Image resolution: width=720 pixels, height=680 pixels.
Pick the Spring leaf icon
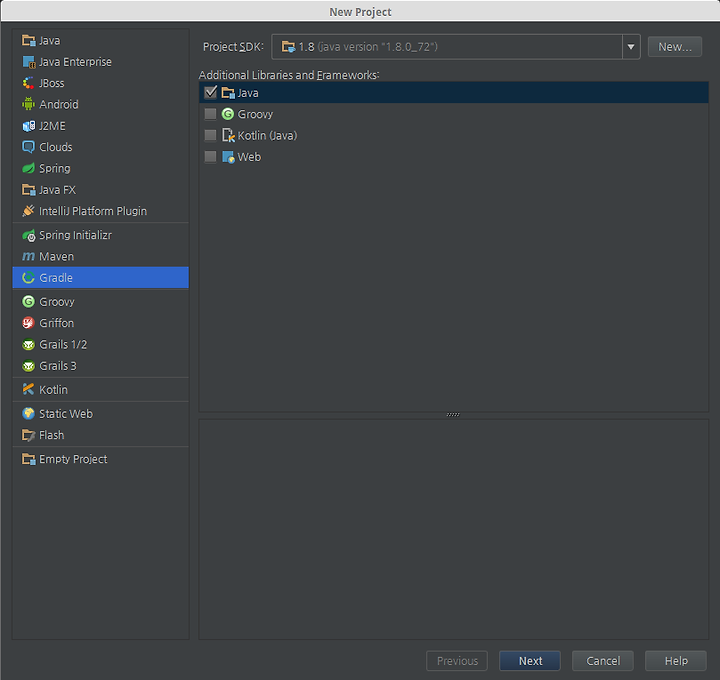[x=28, y=168]
